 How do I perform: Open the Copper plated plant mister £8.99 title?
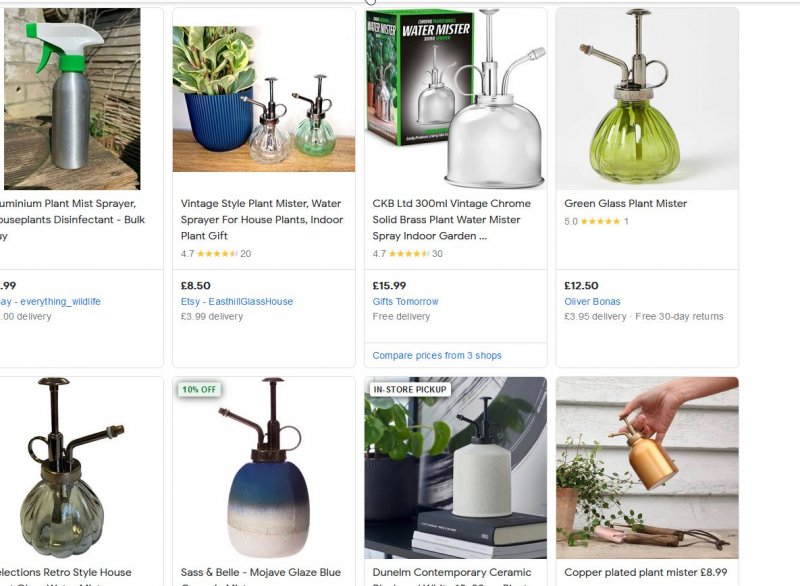645,572
